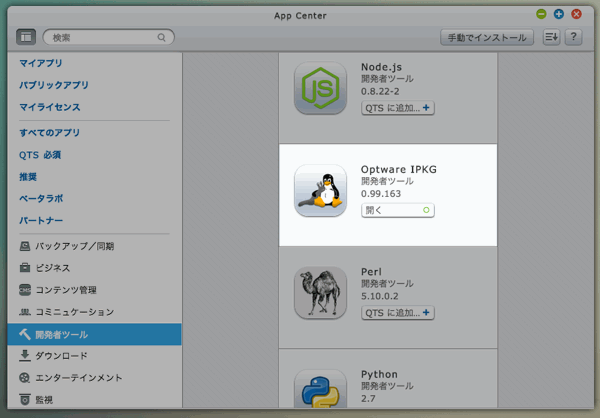The height and width of the screenshot is (418, 600).
Task: Click the Perl version 5.10.0.2 text
Action: tap(380, 296)
